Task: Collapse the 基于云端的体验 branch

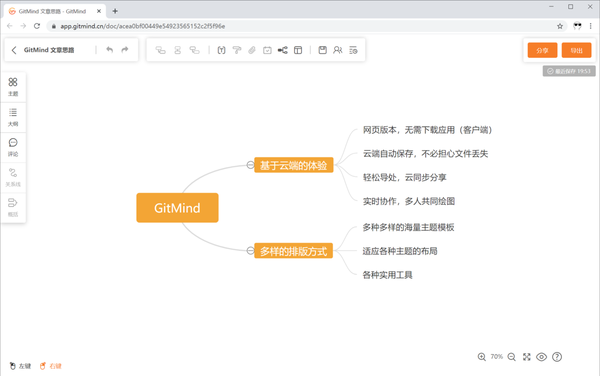Action: coord(250,165)
